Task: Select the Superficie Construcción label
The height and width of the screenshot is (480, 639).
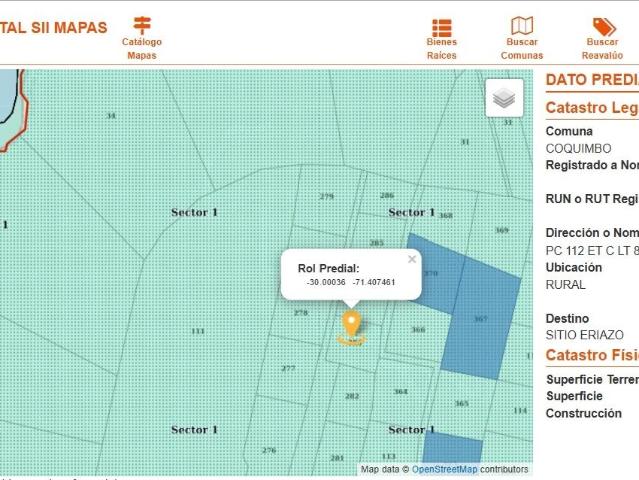Action: point(584,405)
